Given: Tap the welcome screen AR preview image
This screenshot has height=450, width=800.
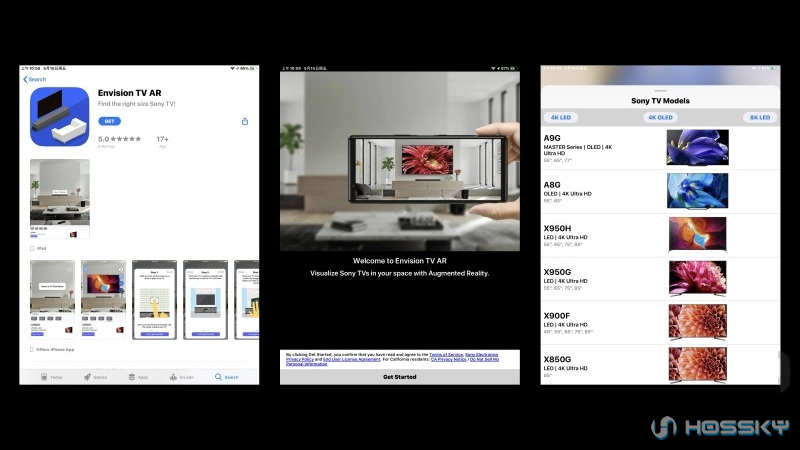Looking at the screenshot, I should point(399,161).
